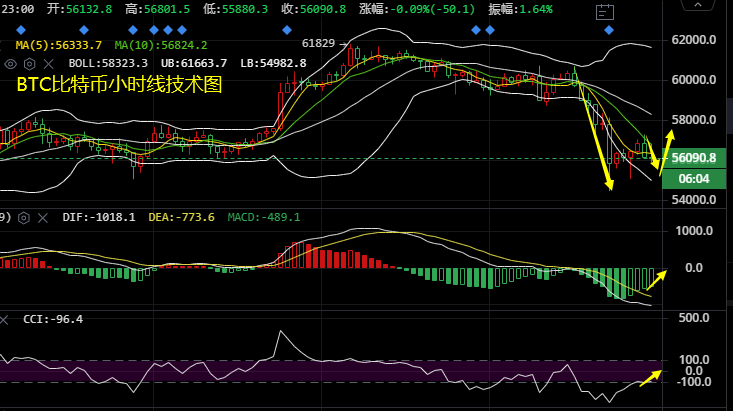Image resolution: width=733 pixels, height=411 pixels.
Task: Toggle BOLL indicator visibility eye icon
Action: [10, 63]
